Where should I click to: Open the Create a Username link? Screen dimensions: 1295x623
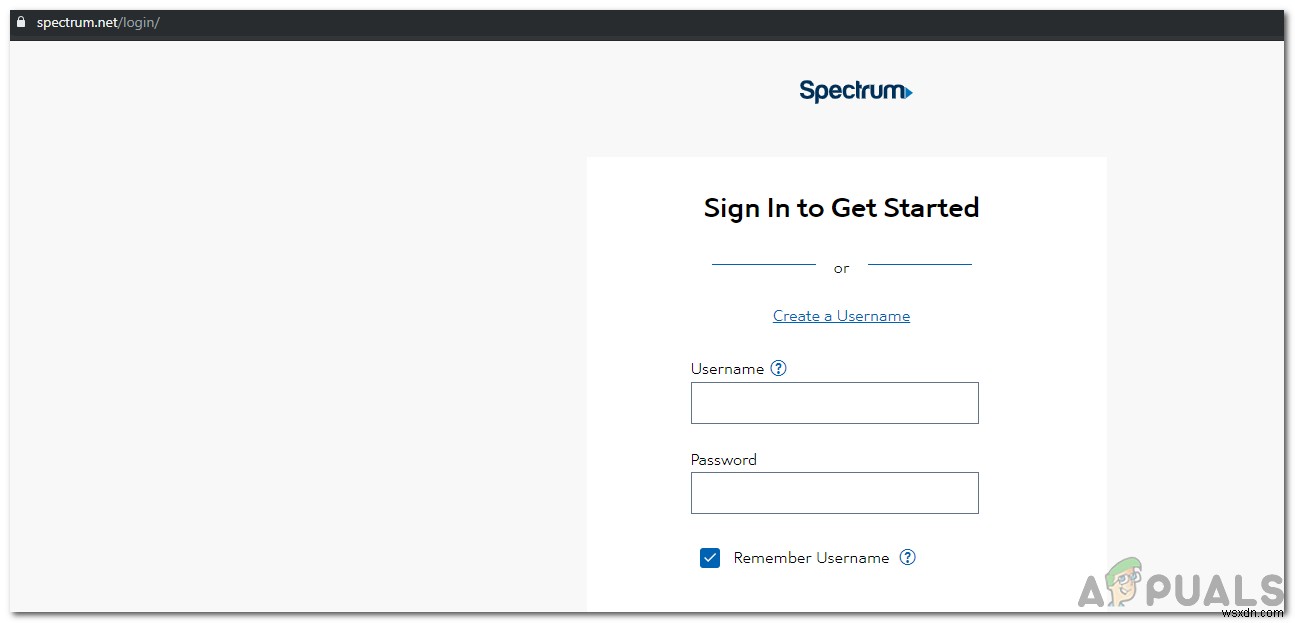pos(841,315)
